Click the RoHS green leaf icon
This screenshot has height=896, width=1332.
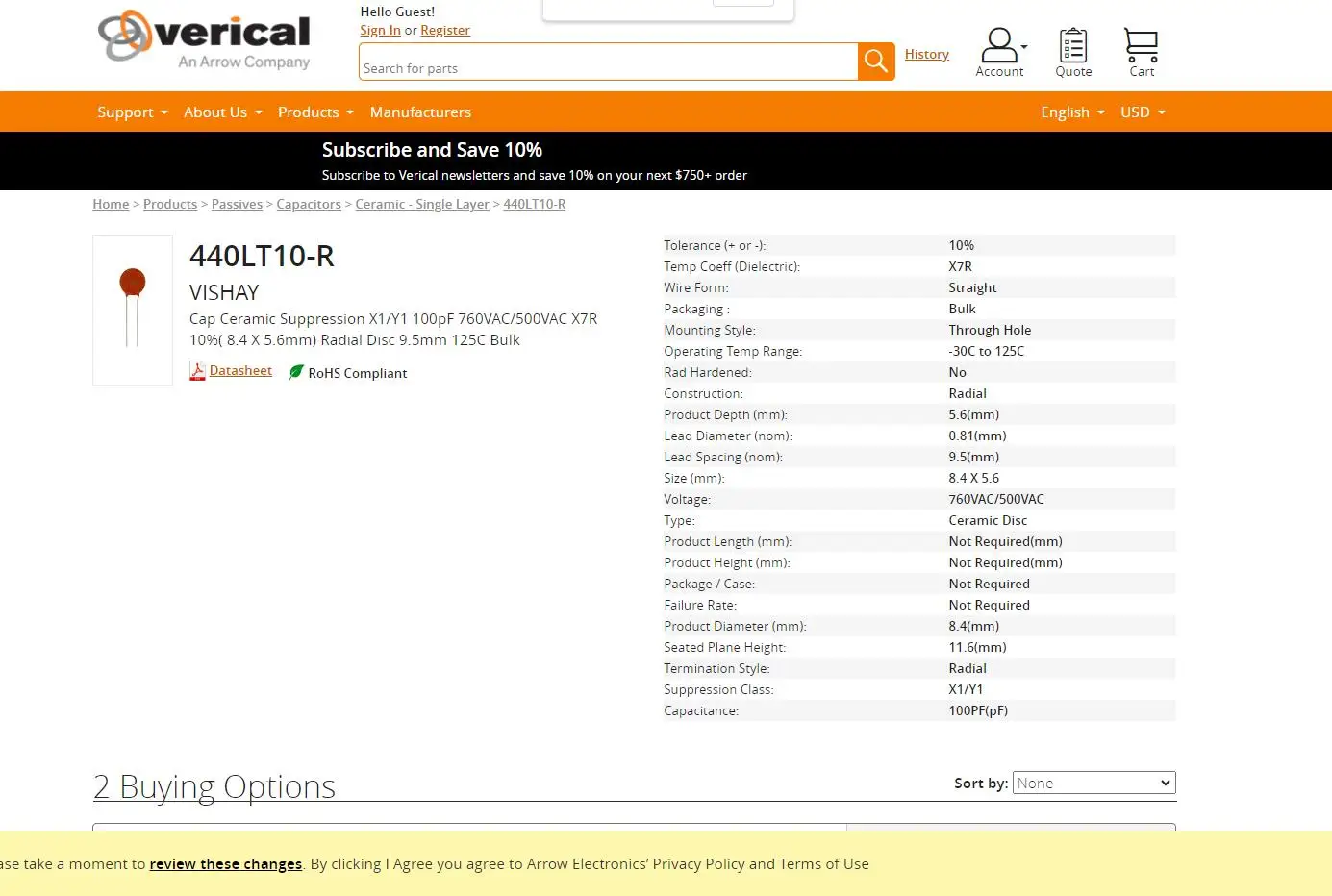[296, 372]
